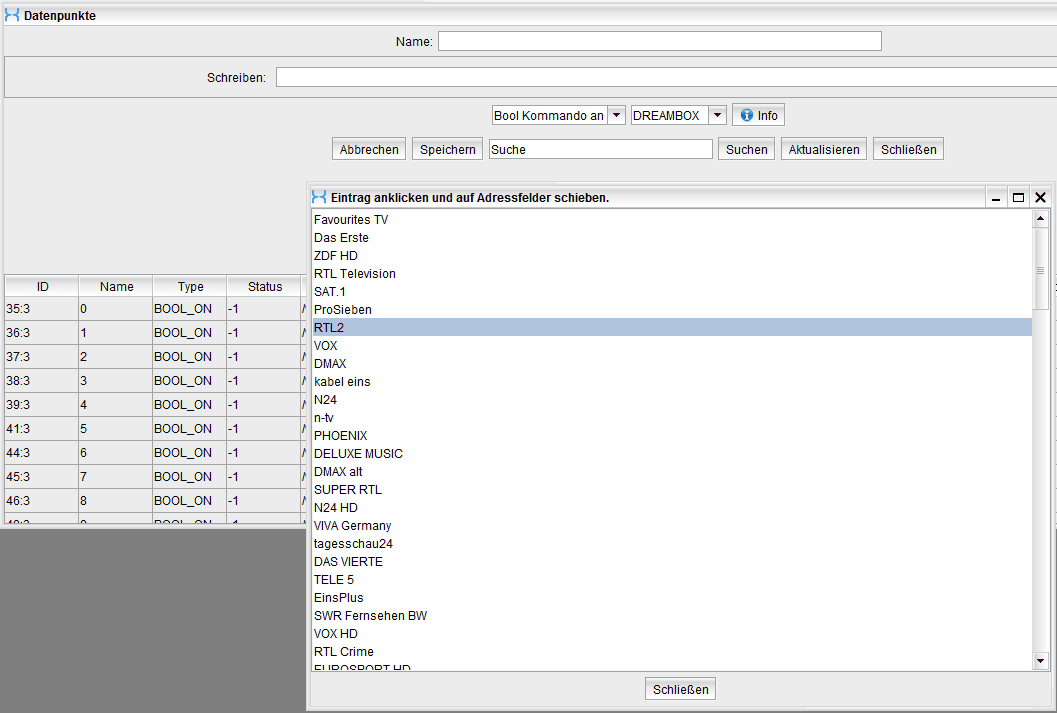Focus the Suche search field
Image resolution: width=1057 pixels, height=713 pixels.
point(600,149)
